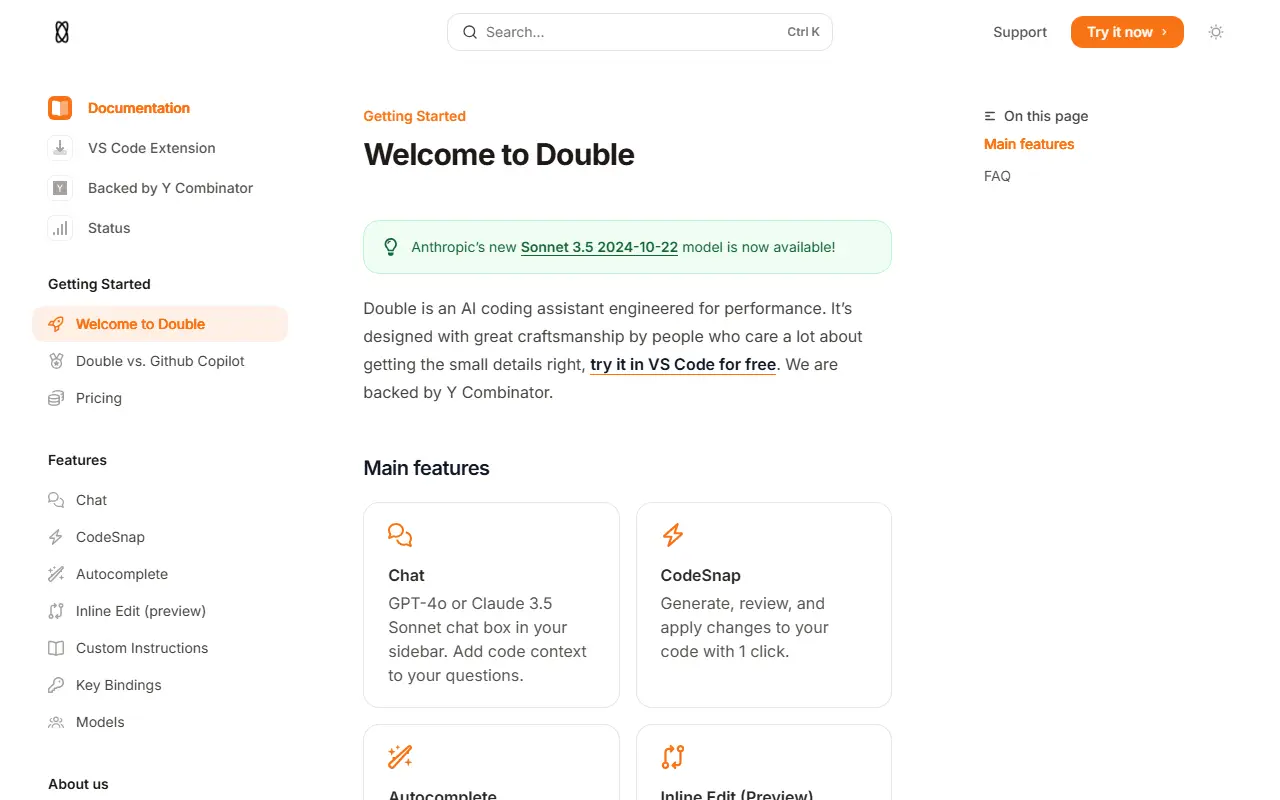Select Welcome to Double in sidebar
Viewport: 1280px width, 800px height.
pyautogui.click(x=160, y=324)
